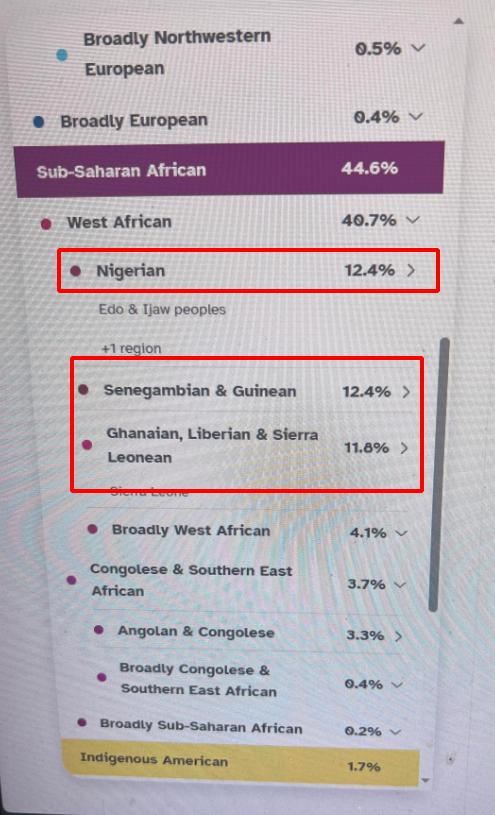The image size is (495, 815).
Task: Expand Broadly Congolese & Southern East African chevron
Action: click(x=397, y=685)
